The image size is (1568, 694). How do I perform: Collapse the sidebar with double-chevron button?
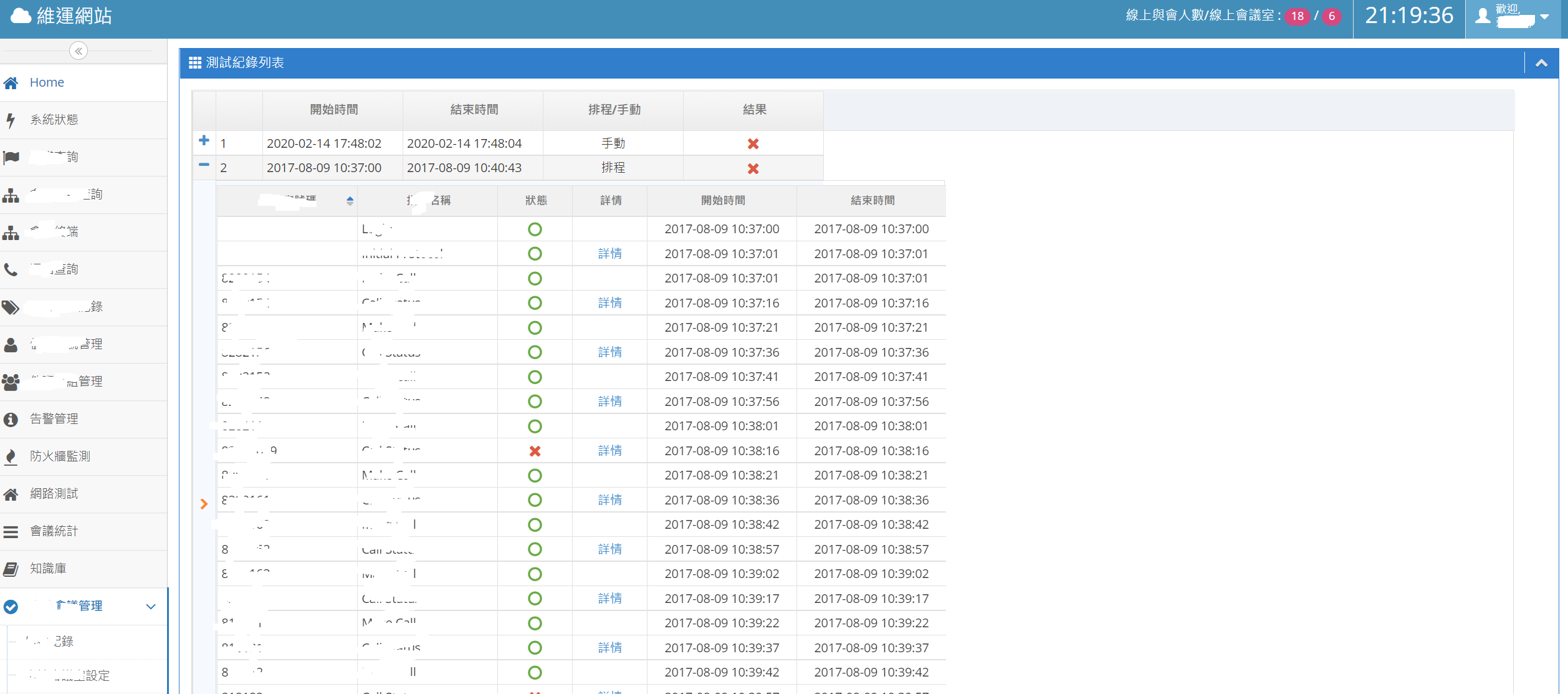79,51
